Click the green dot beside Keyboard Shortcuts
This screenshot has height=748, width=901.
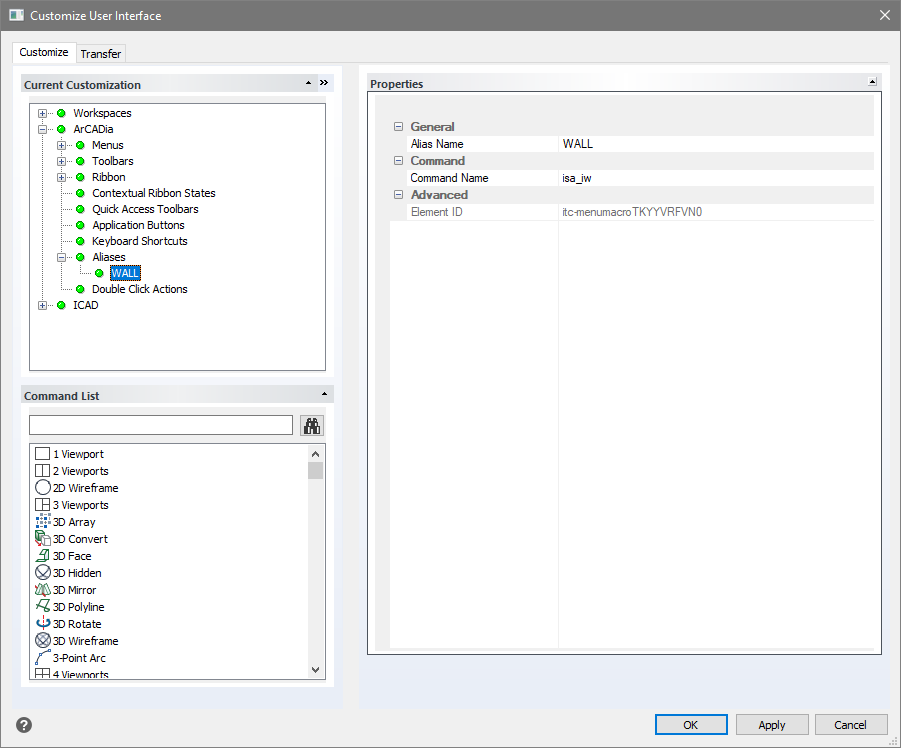pos(80,241)
